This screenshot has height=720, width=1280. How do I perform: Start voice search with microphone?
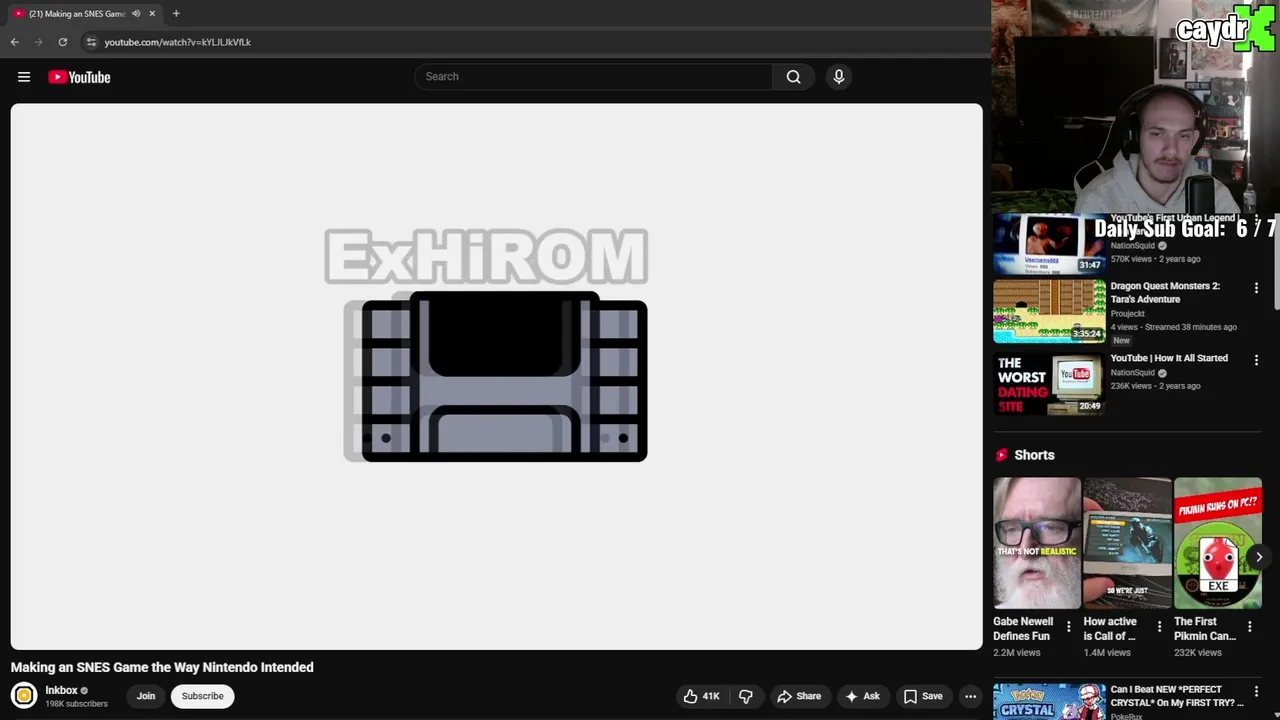pos(839,77)
